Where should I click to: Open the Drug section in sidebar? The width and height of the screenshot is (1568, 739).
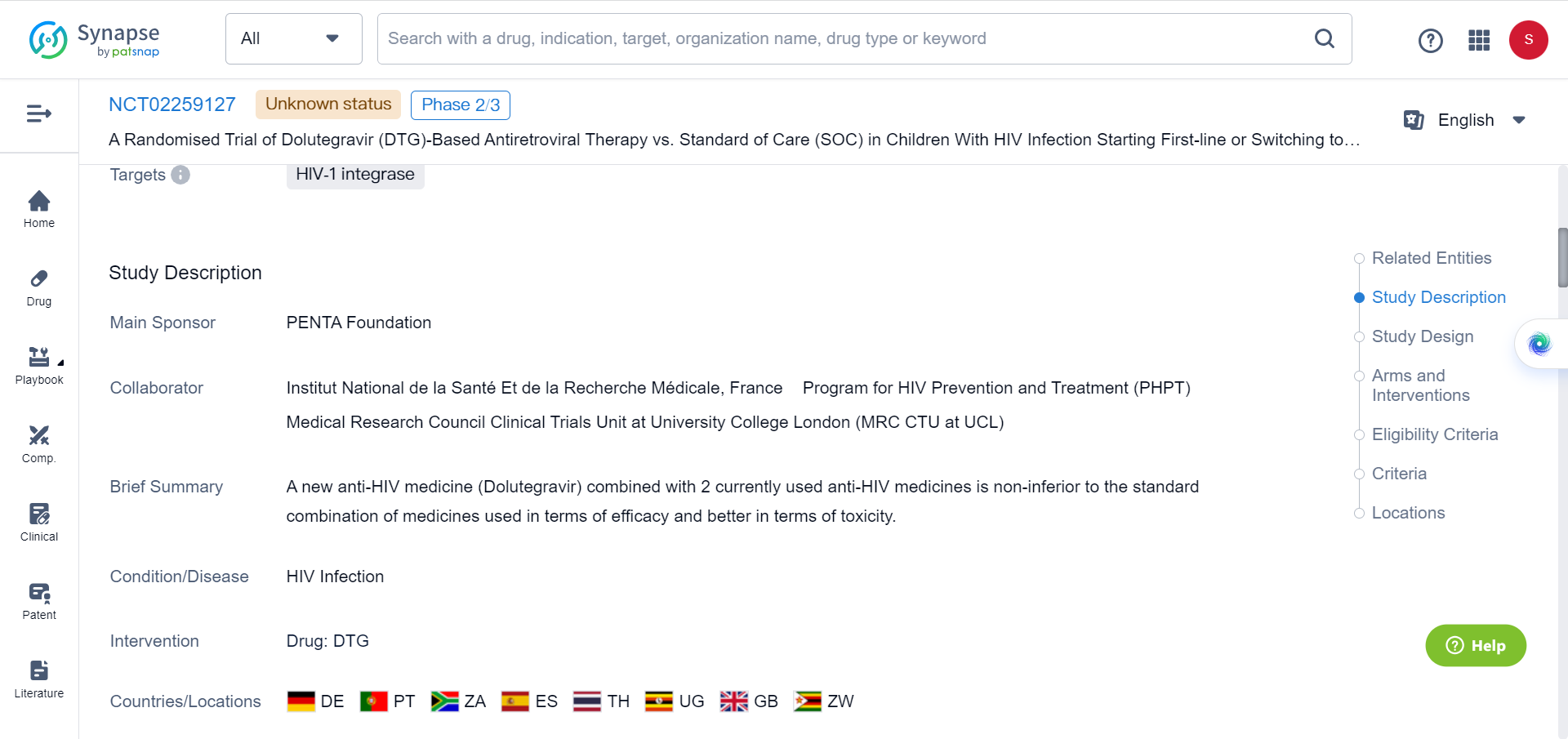point(38,287)
